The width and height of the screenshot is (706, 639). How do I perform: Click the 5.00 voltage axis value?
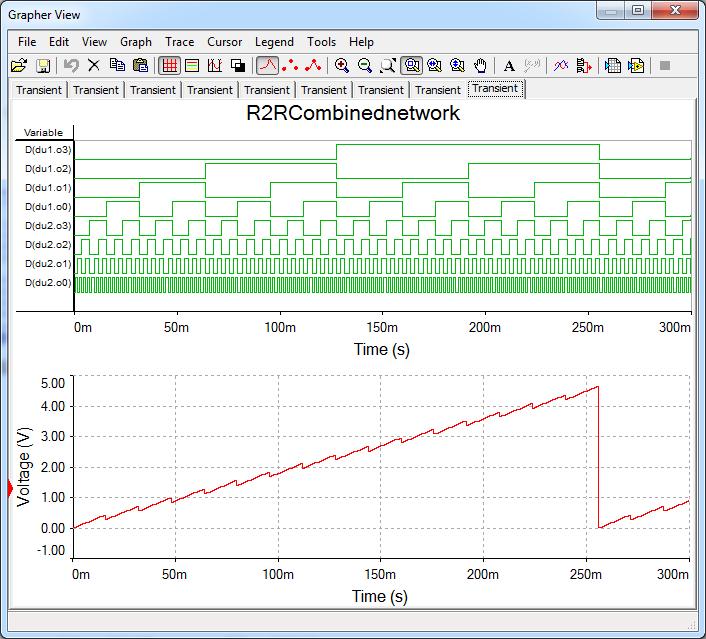click(53, 383)
